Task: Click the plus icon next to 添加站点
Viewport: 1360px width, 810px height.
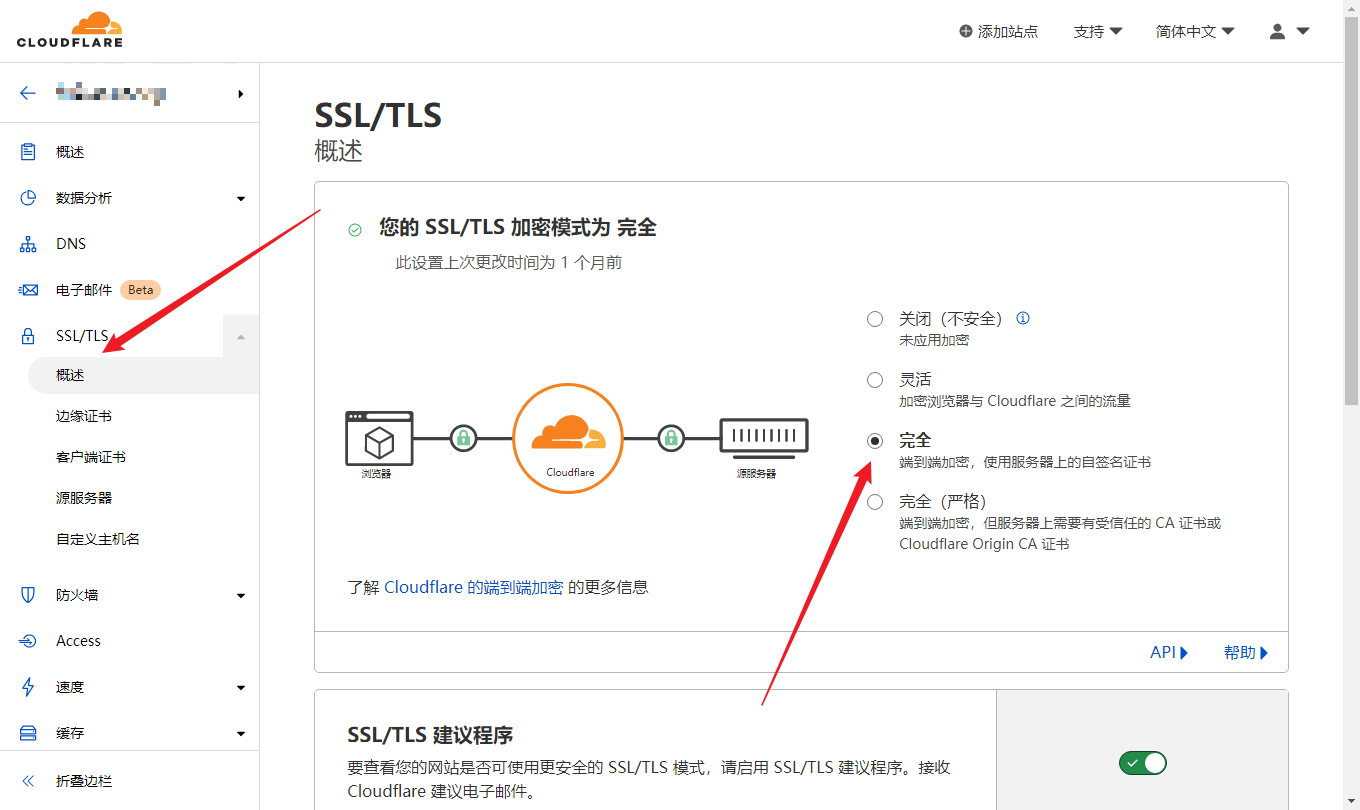Action: click(966, 31)
